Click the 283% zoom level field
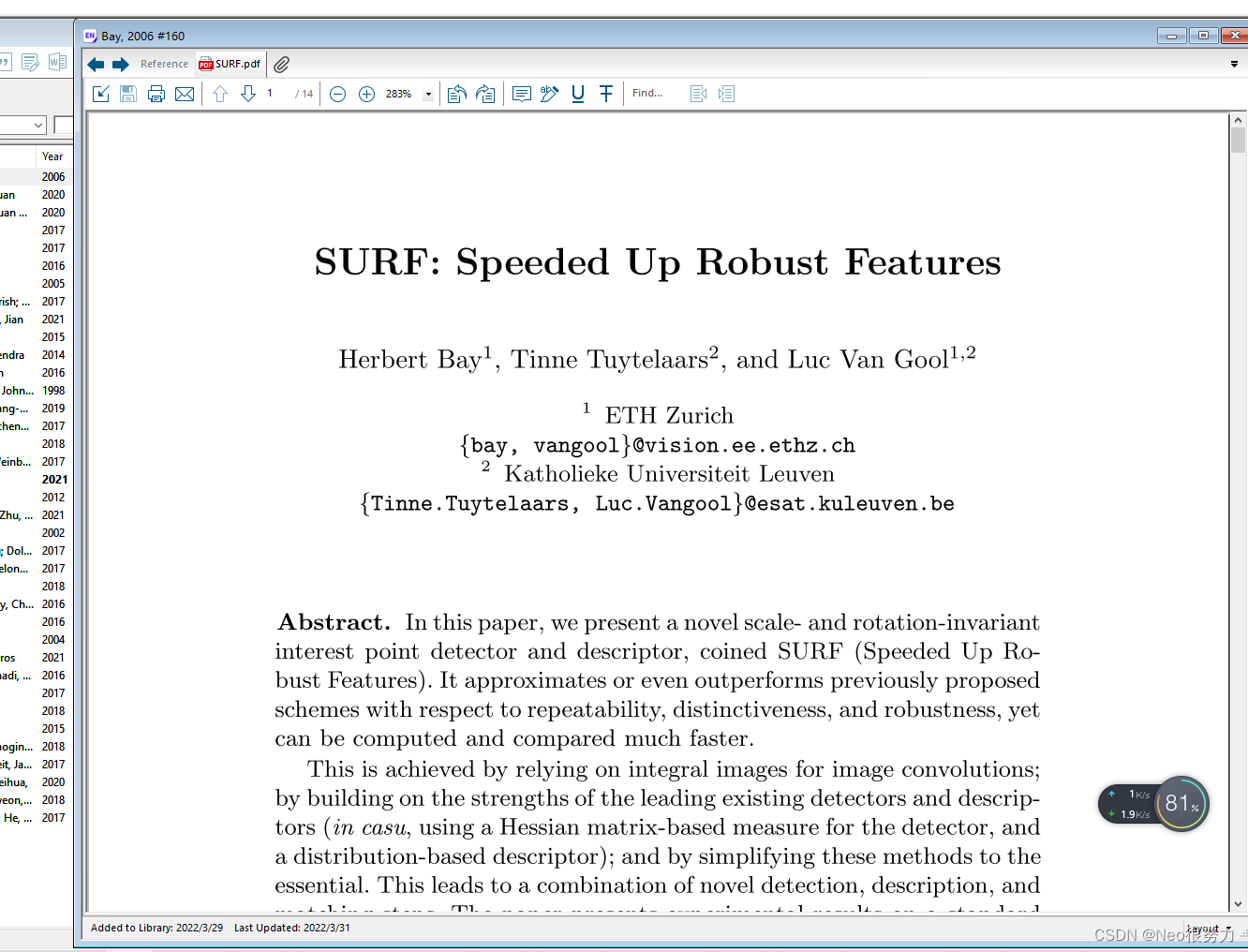 401,94
